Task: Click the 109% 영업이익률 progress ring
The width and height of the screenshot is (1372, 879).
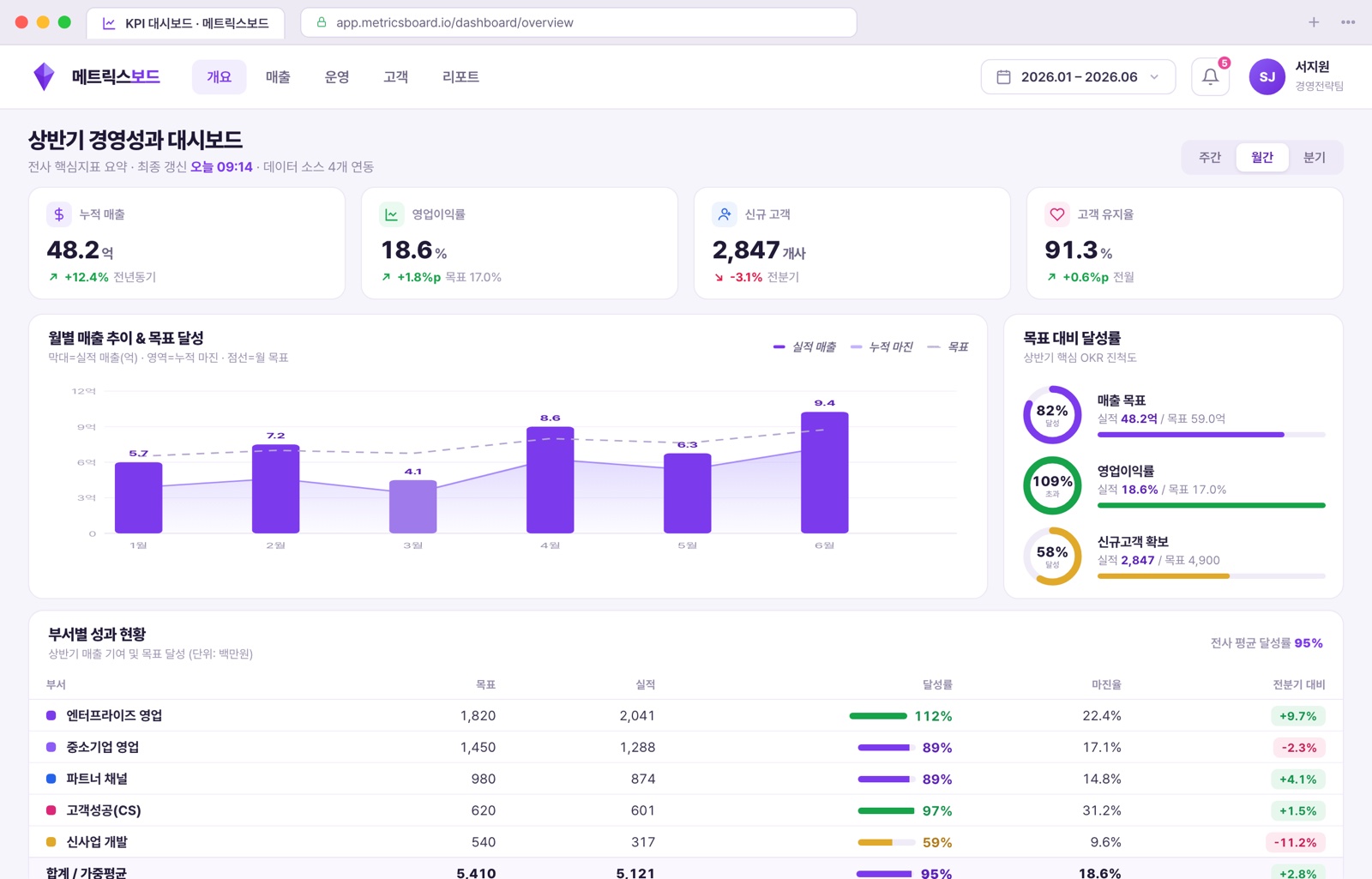Action: [1052, 485]
